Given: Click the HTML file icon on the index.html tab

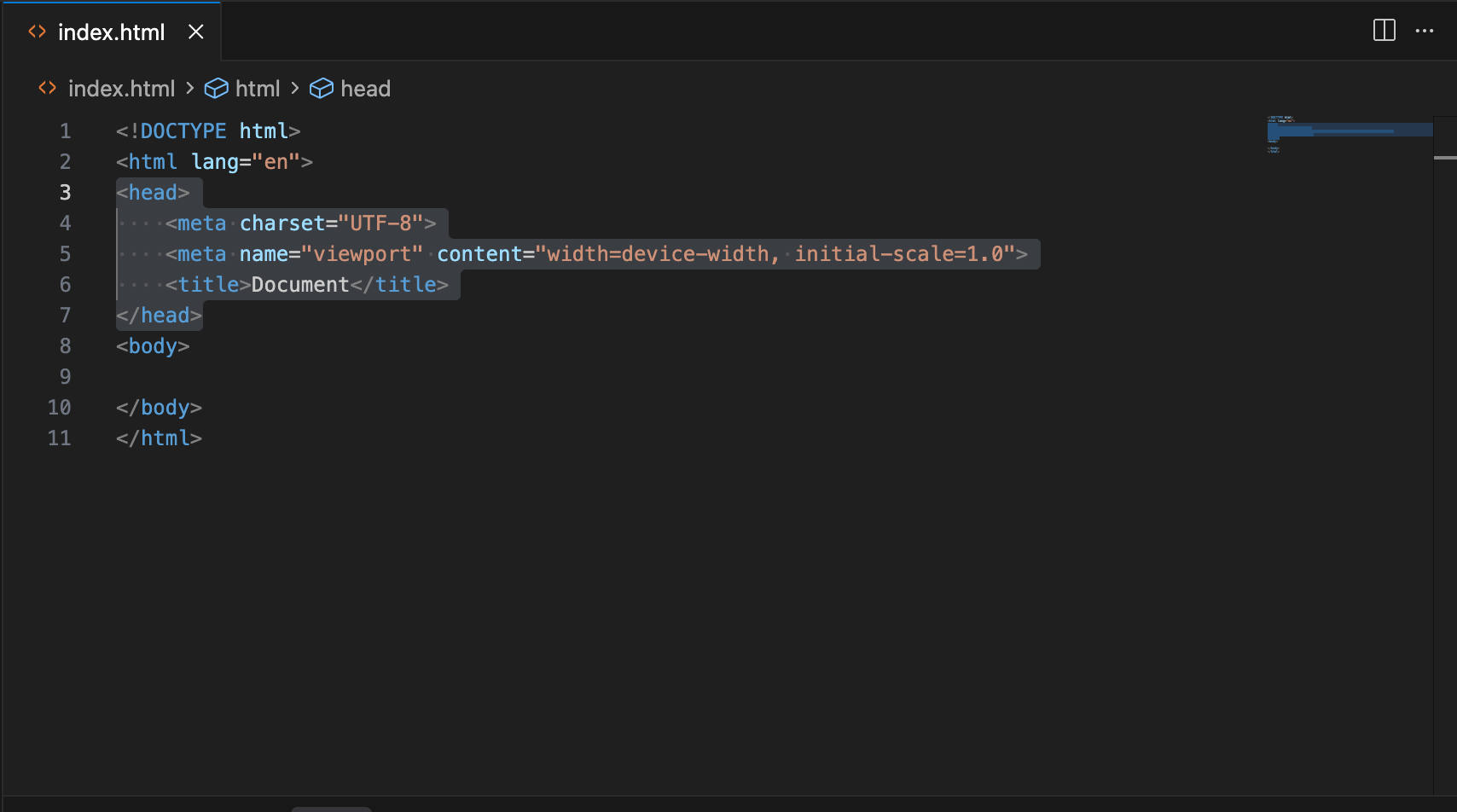Looking at the screenshot, I should pyautogui.click(x=38, y=32).
